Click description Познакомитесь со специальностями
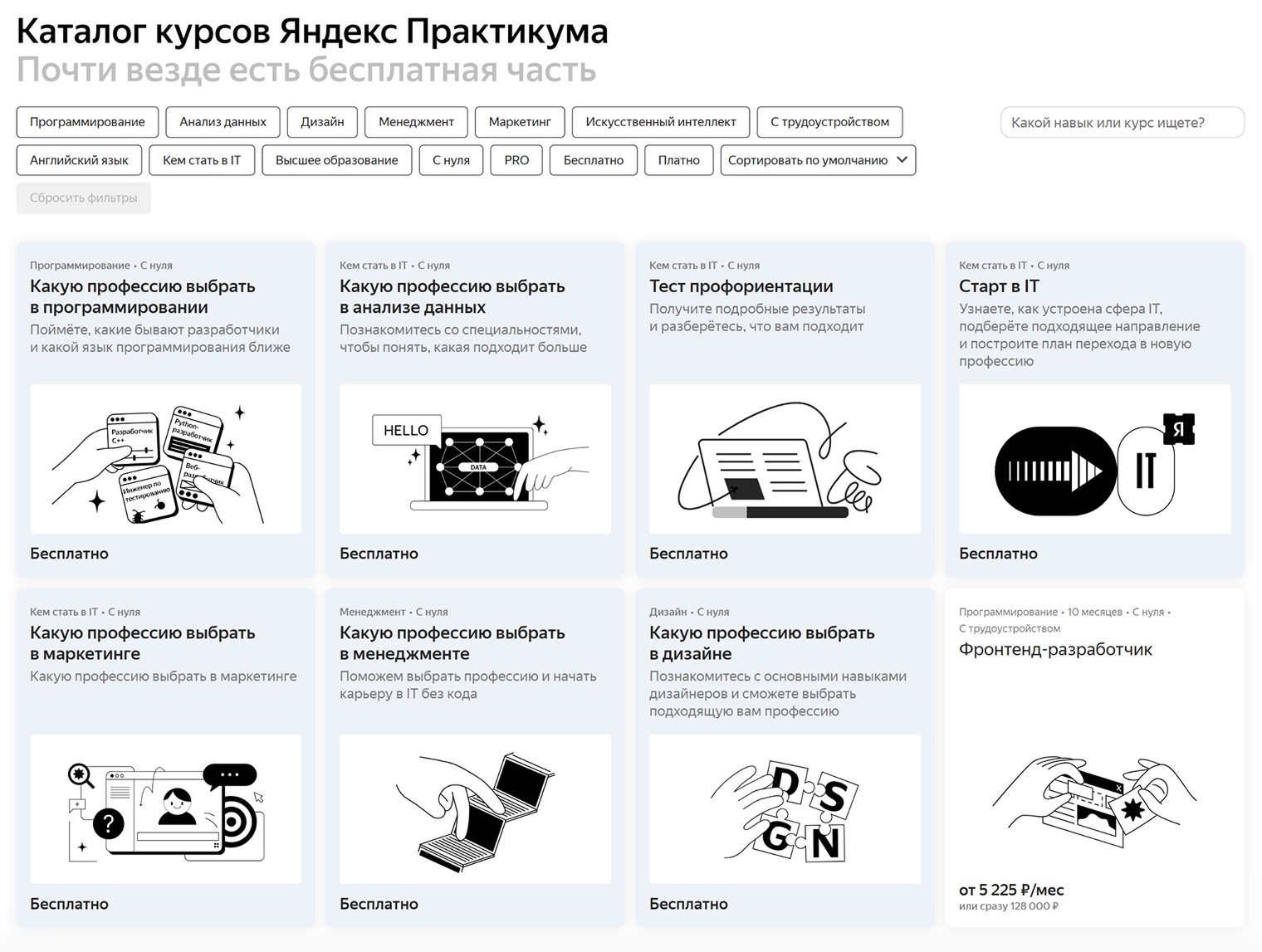This screenshot has width=1262, height=952. (463, 339)
